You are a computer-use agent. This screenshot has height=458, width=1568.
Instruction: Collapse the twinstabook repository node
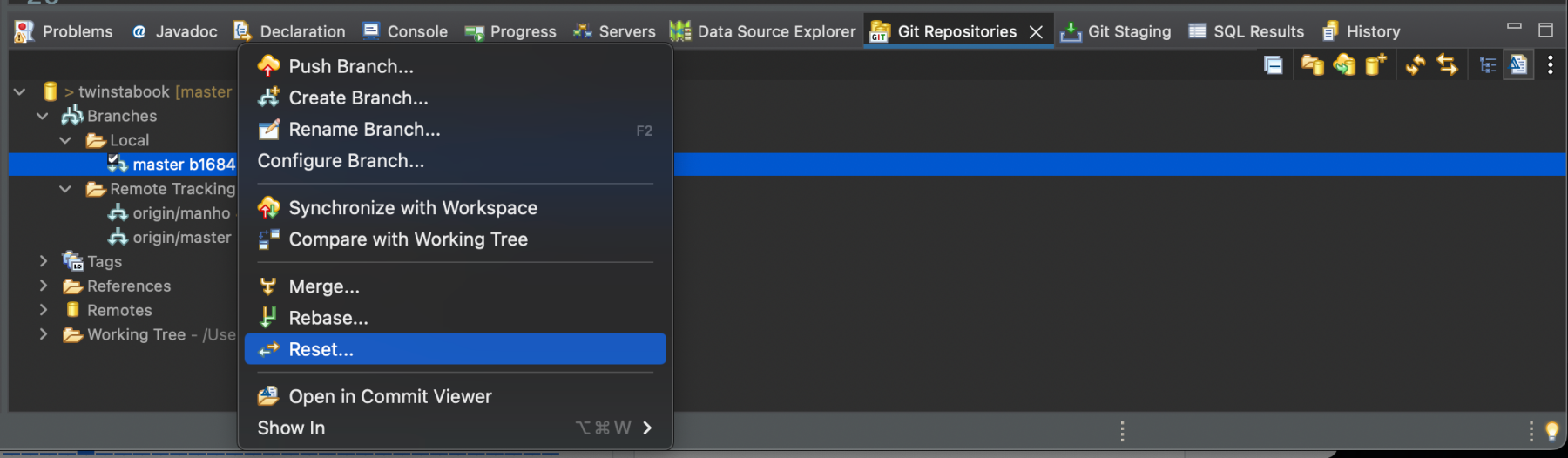pyautogui.click(x=19, y=91)
